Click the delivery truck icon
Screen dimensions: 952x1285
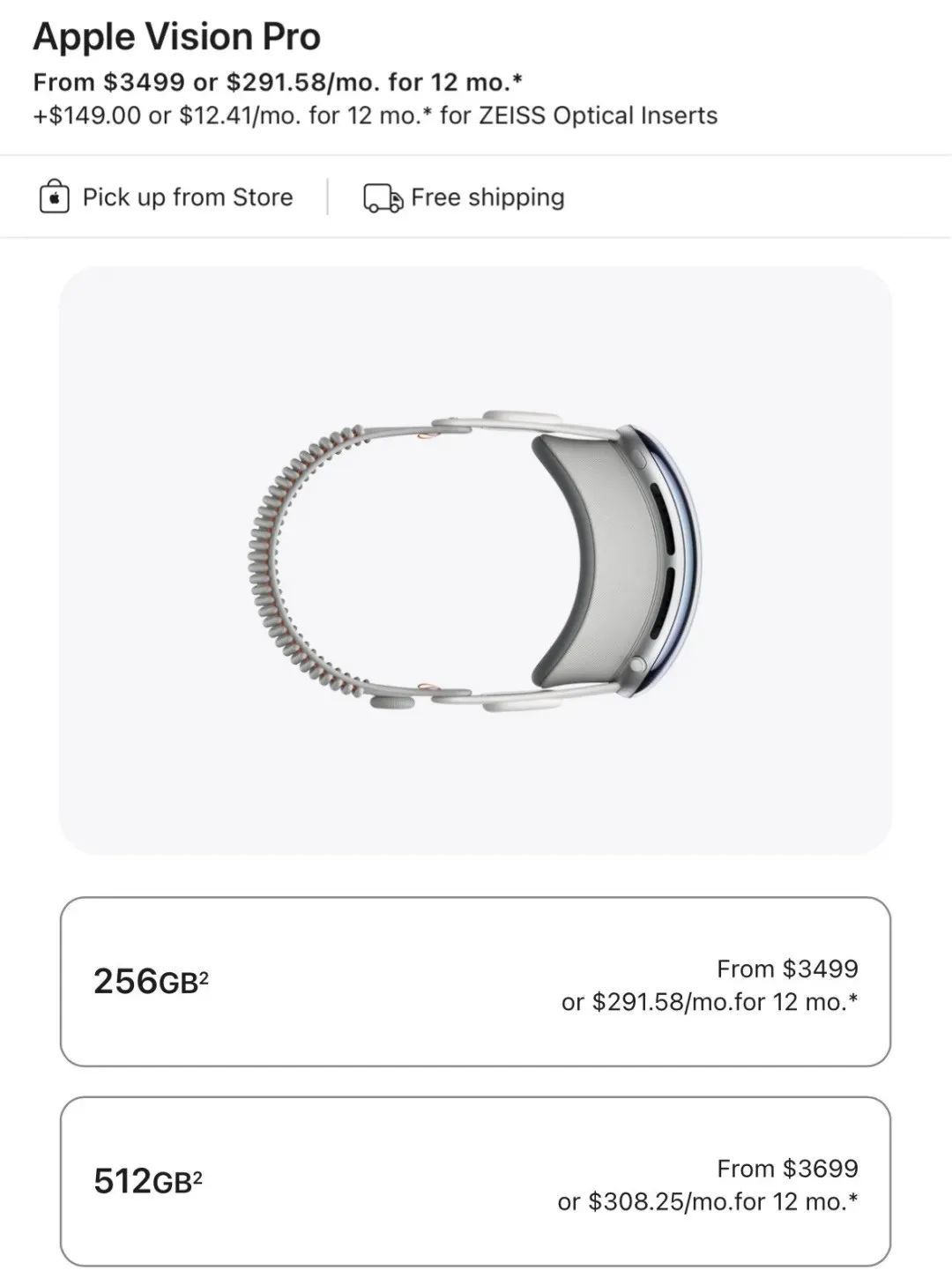tap(383, 197)
